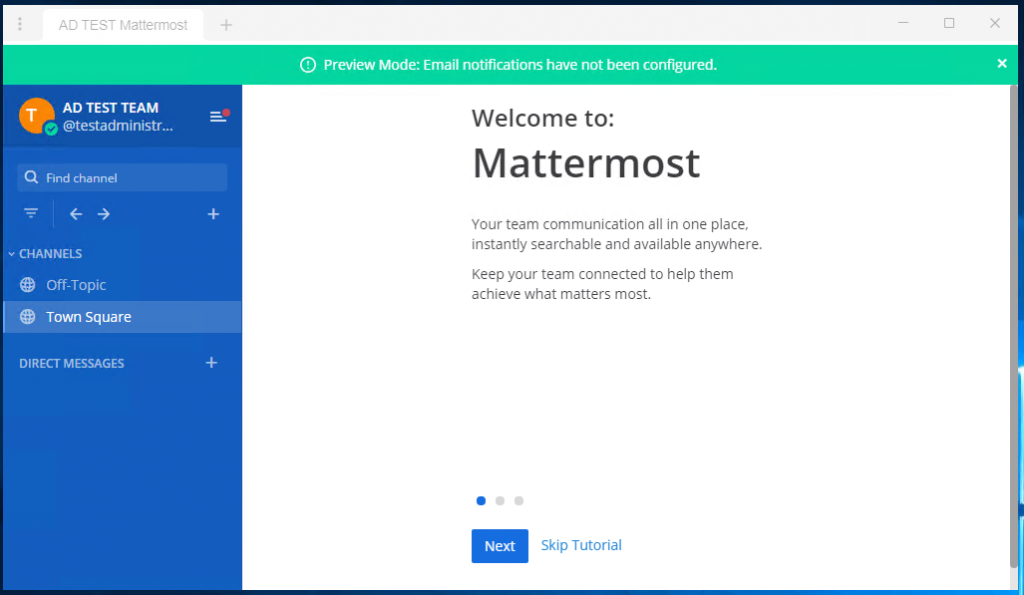Start a new direct message with plus icon
1024x595 pixels.
(x=212, y=362)
